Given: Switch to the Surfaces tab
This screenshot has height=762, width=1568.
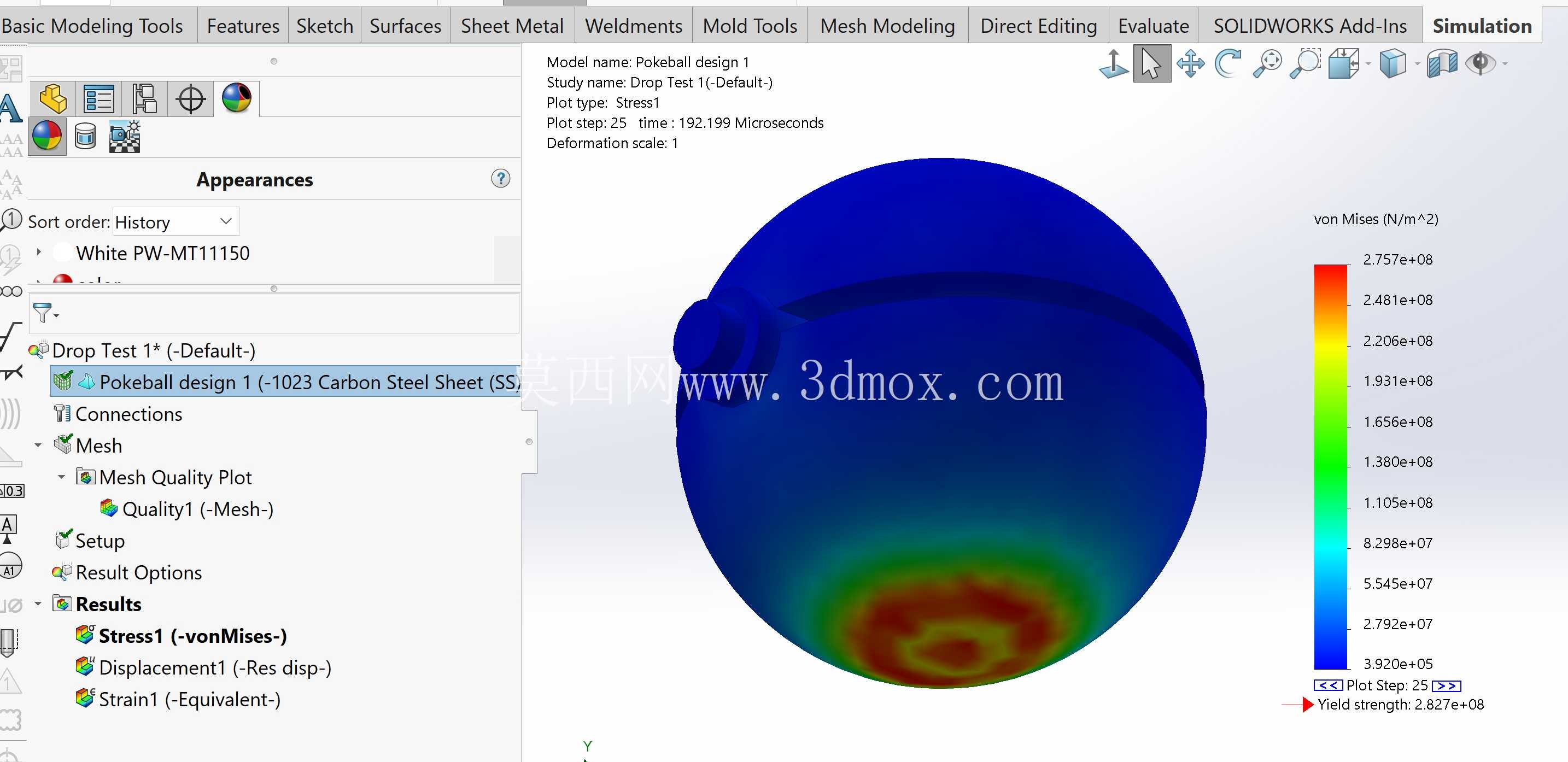Looking at the screenshot, I should point(405,26).
